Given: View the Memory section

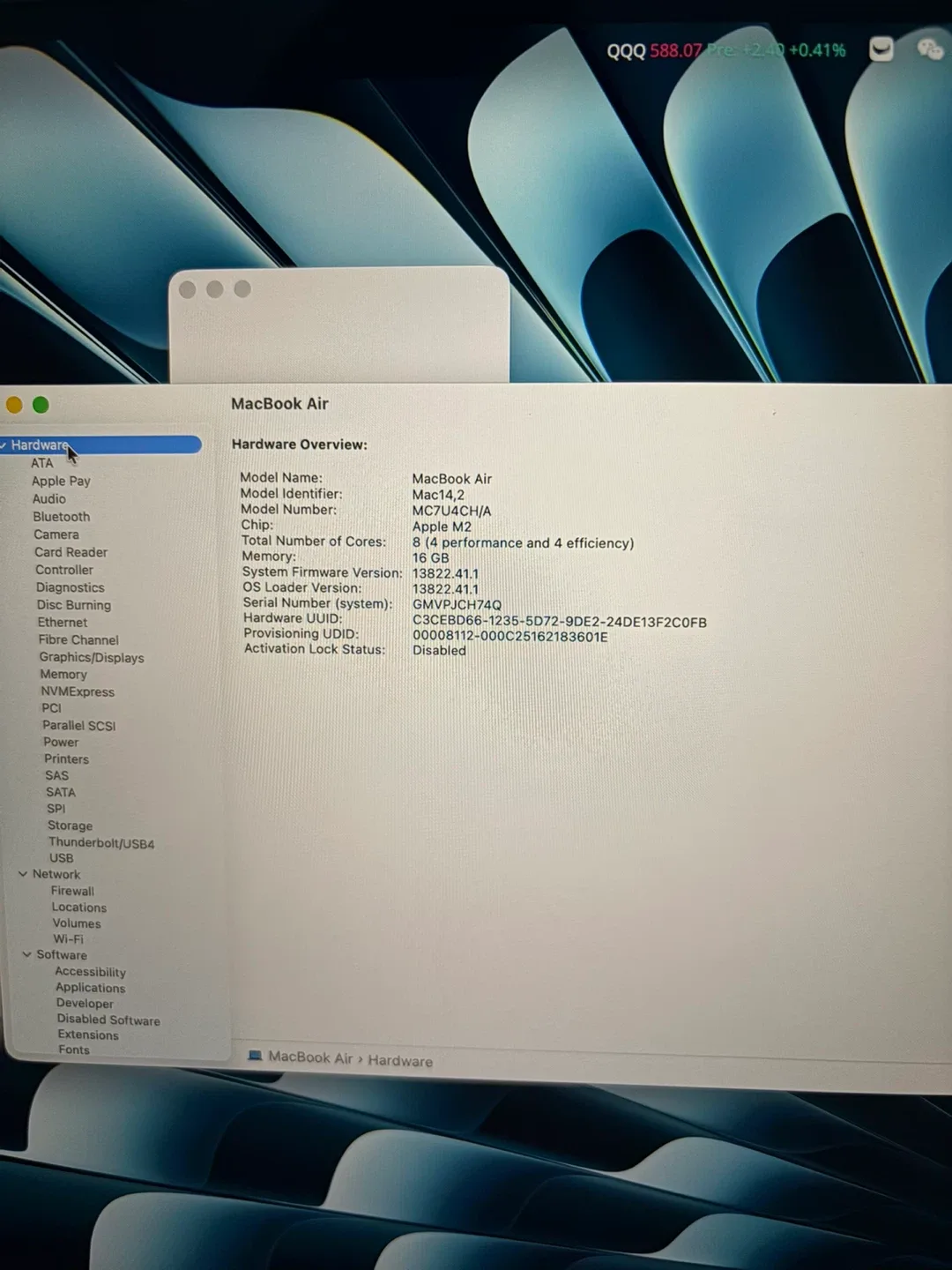Looking at the screenshot, I should (63, 674).
